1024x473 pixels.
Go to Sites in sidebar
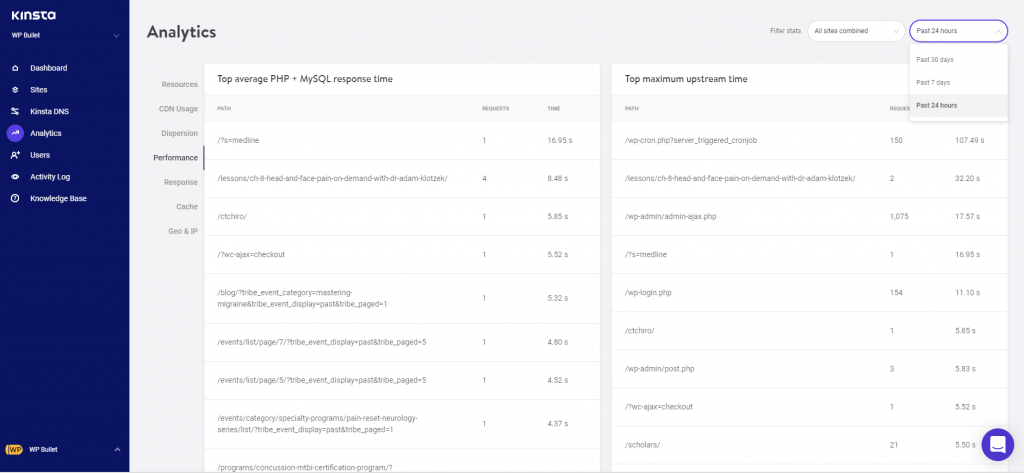tap(39, 90)
